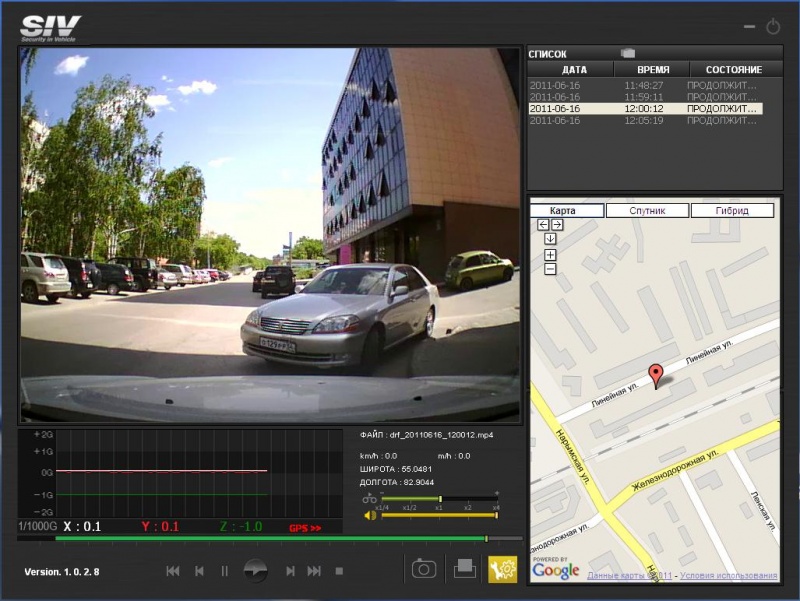Set playback speed slider to x2

468,498
